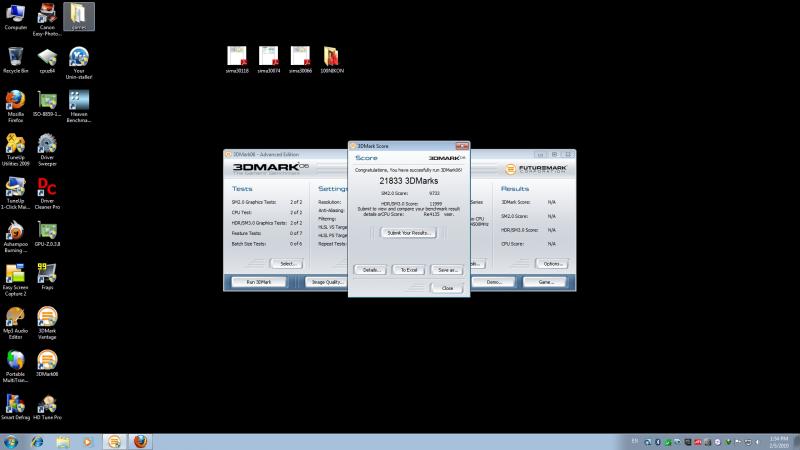The height and width of the screenshot is (450, 800).
Task: Close the 3DMark Score dialog via Close button
Action: (447, 288)
